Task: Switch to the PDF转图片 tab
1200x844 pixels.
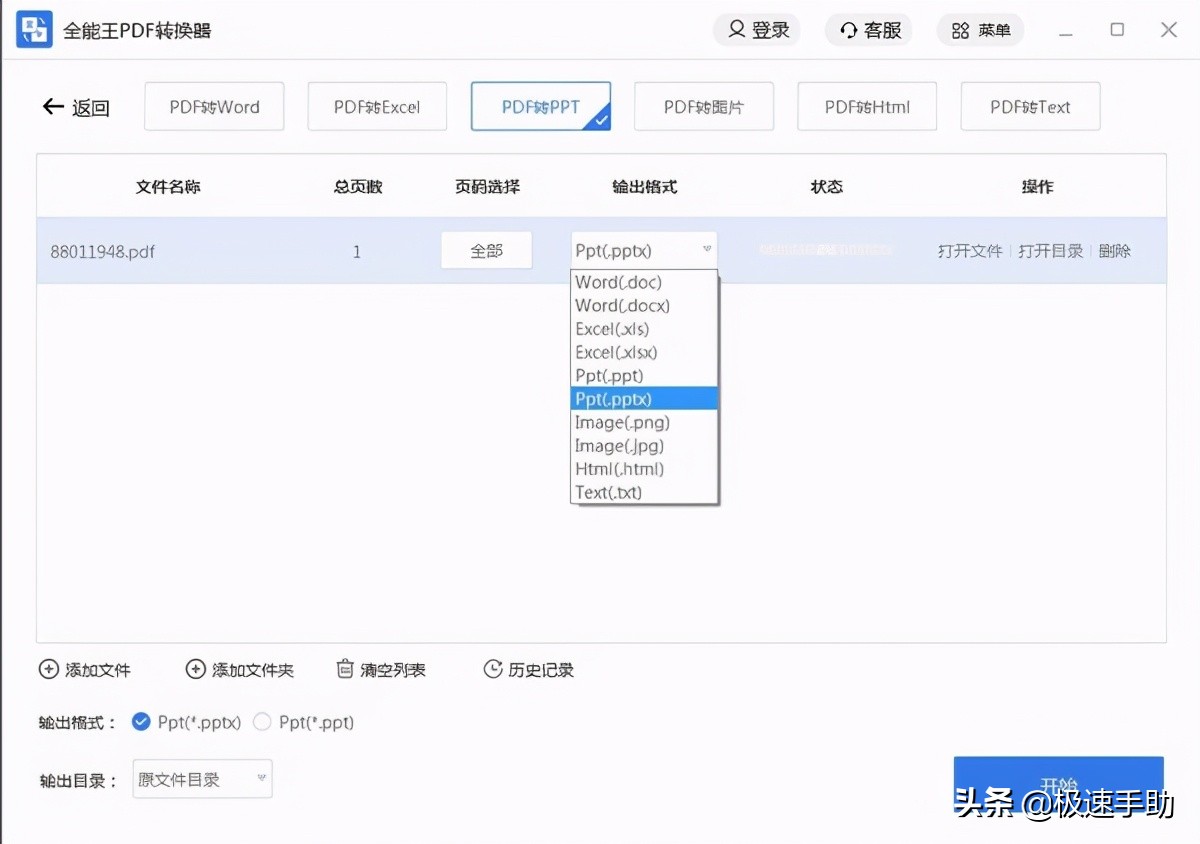Action: (704, 106)
